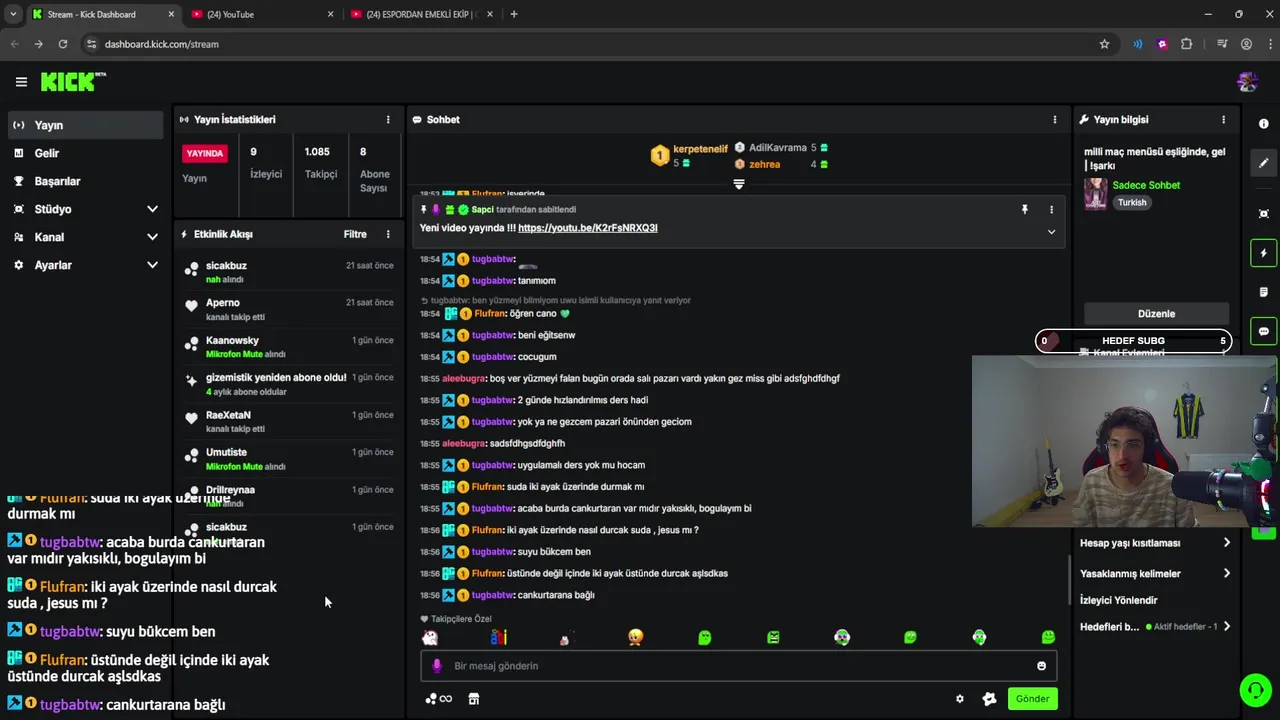
Task: Open the pinned youtu.be video link
Action: coord(588,228)
